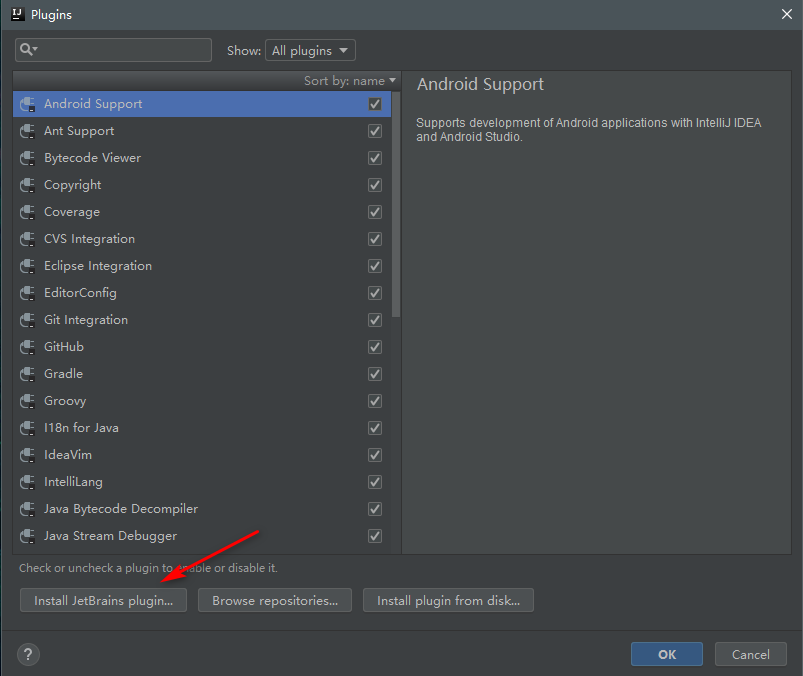Click Install JetBrains plugin button
This screenshot has height=676, width=803.
[x=103, y=600]
